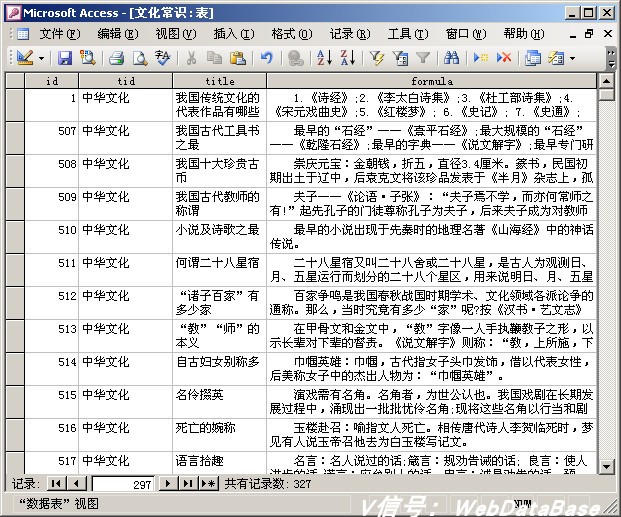Select the title column header

220,81
